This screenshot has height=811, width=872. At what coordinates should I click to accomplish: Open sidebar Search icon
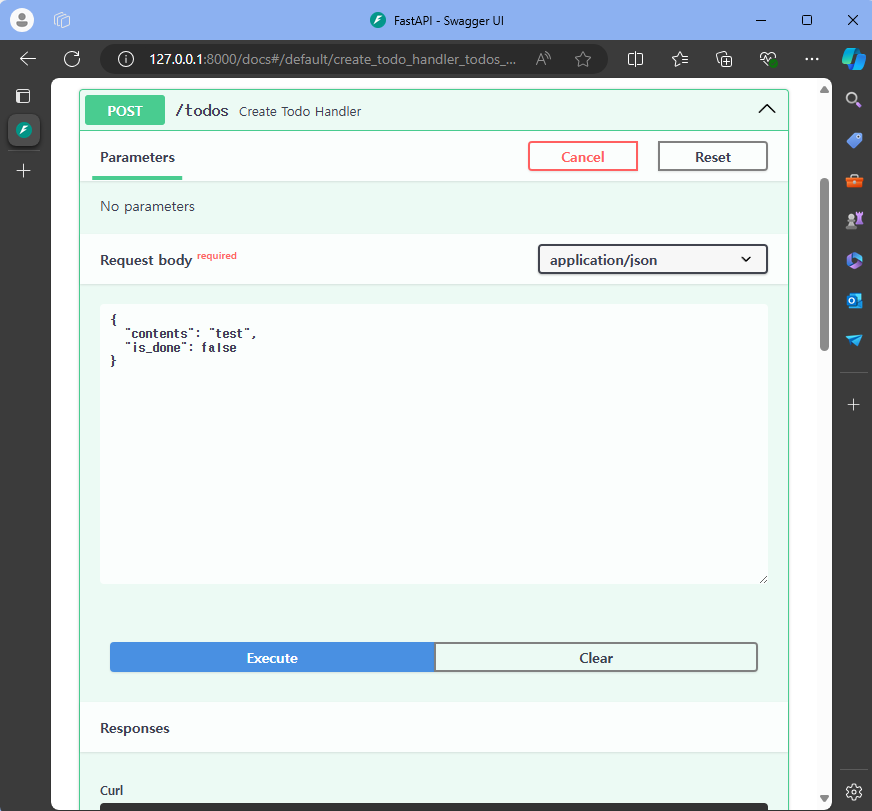coord(854,100)
